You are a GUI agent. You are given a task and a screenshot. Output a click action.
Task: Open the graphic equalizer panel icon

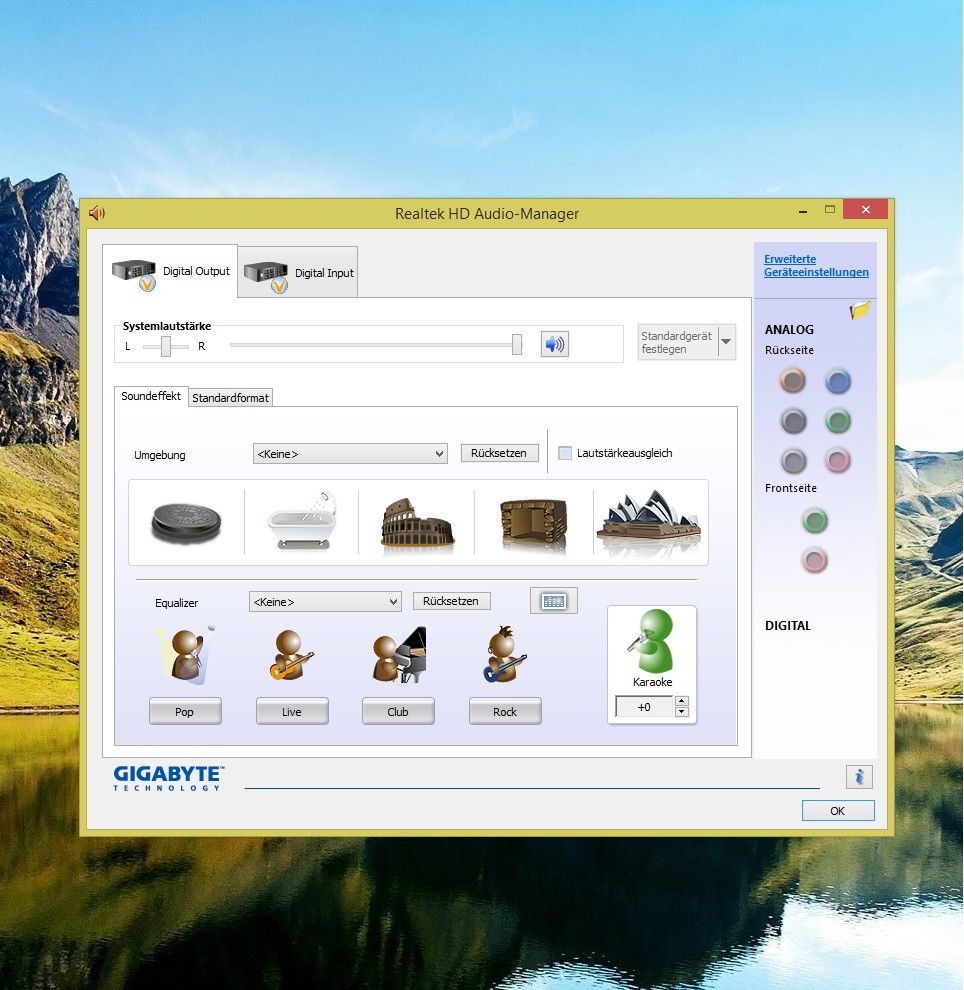click(x=554, y=601)
